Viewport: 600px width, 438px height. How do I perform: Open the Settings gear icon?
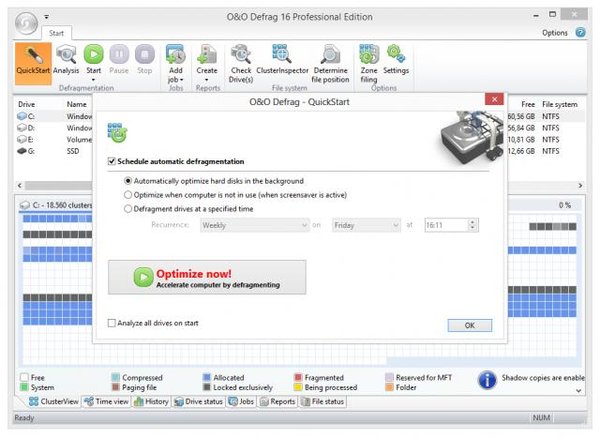pos(396,54)
